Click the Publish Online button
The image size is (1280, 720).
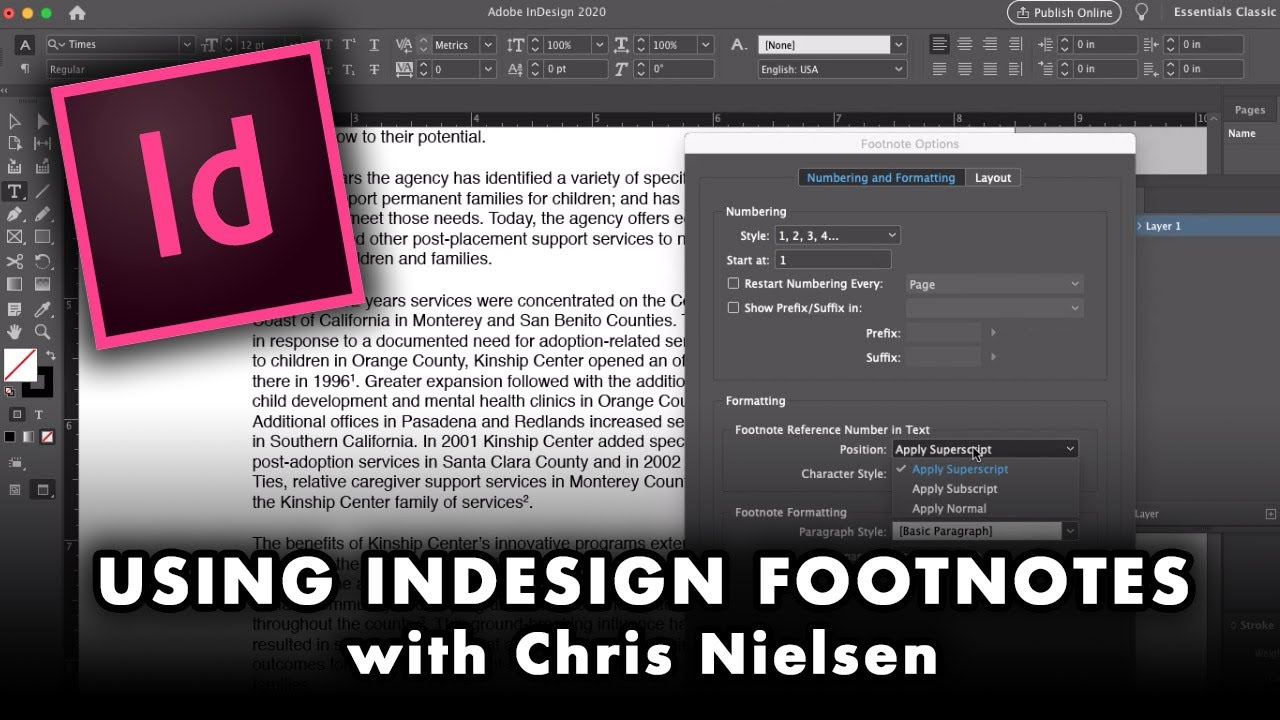(1064, 12)
